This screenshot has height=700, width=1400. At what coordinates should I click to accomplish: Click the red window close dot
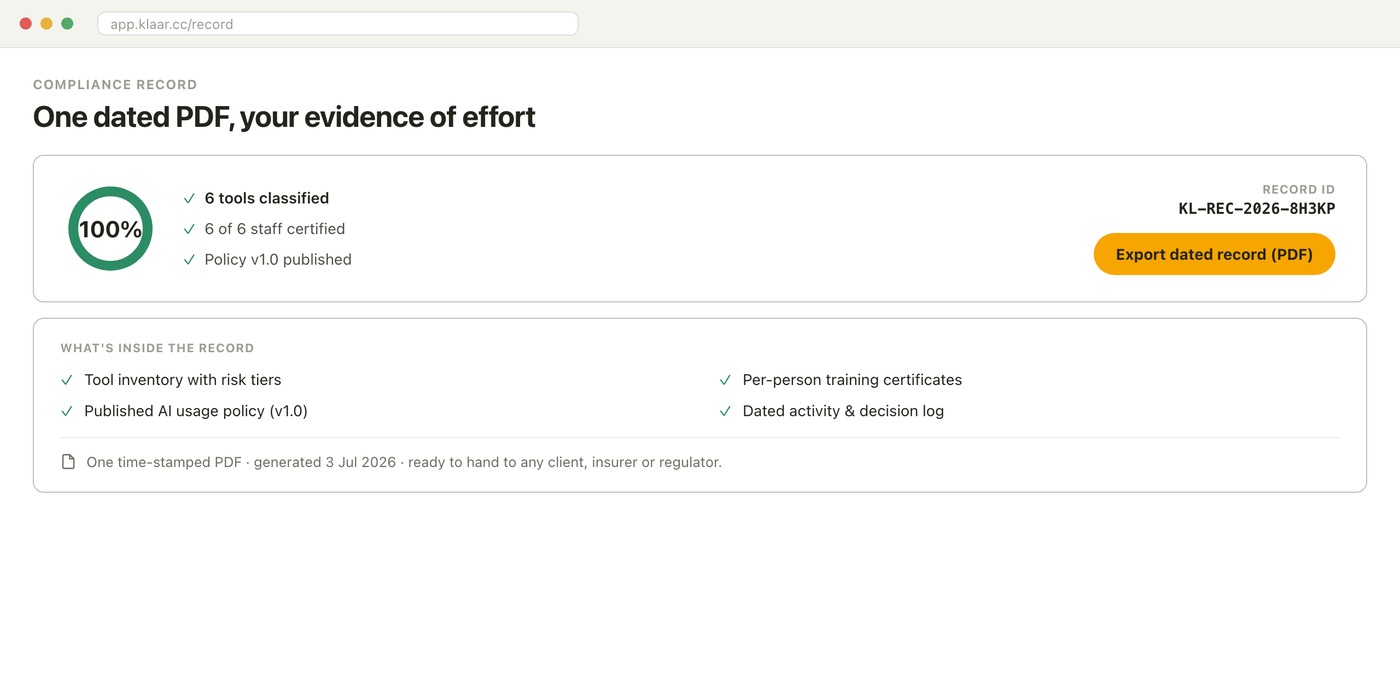click(26, 24)
